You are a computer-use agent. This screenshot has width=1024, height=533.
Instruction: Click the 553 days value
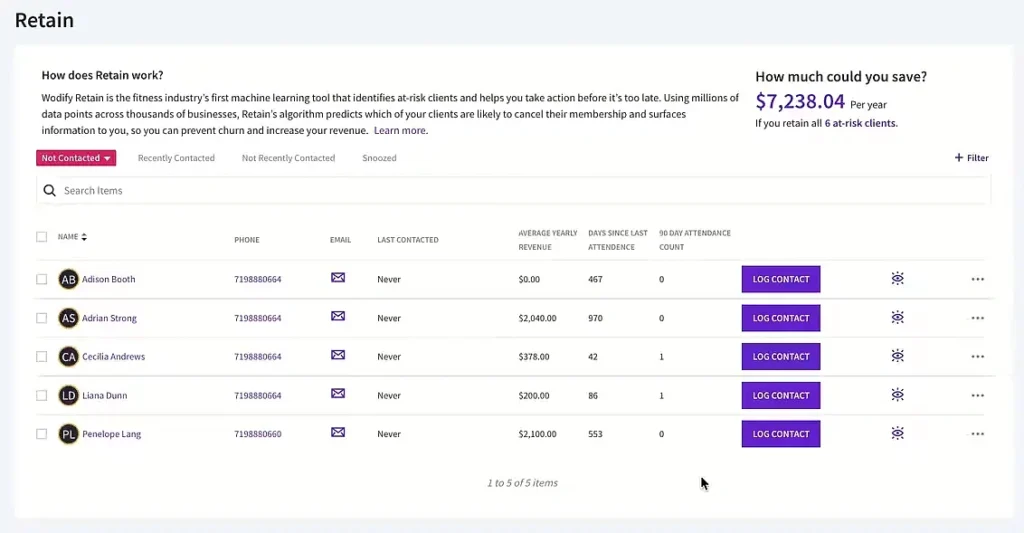(595, 434)
